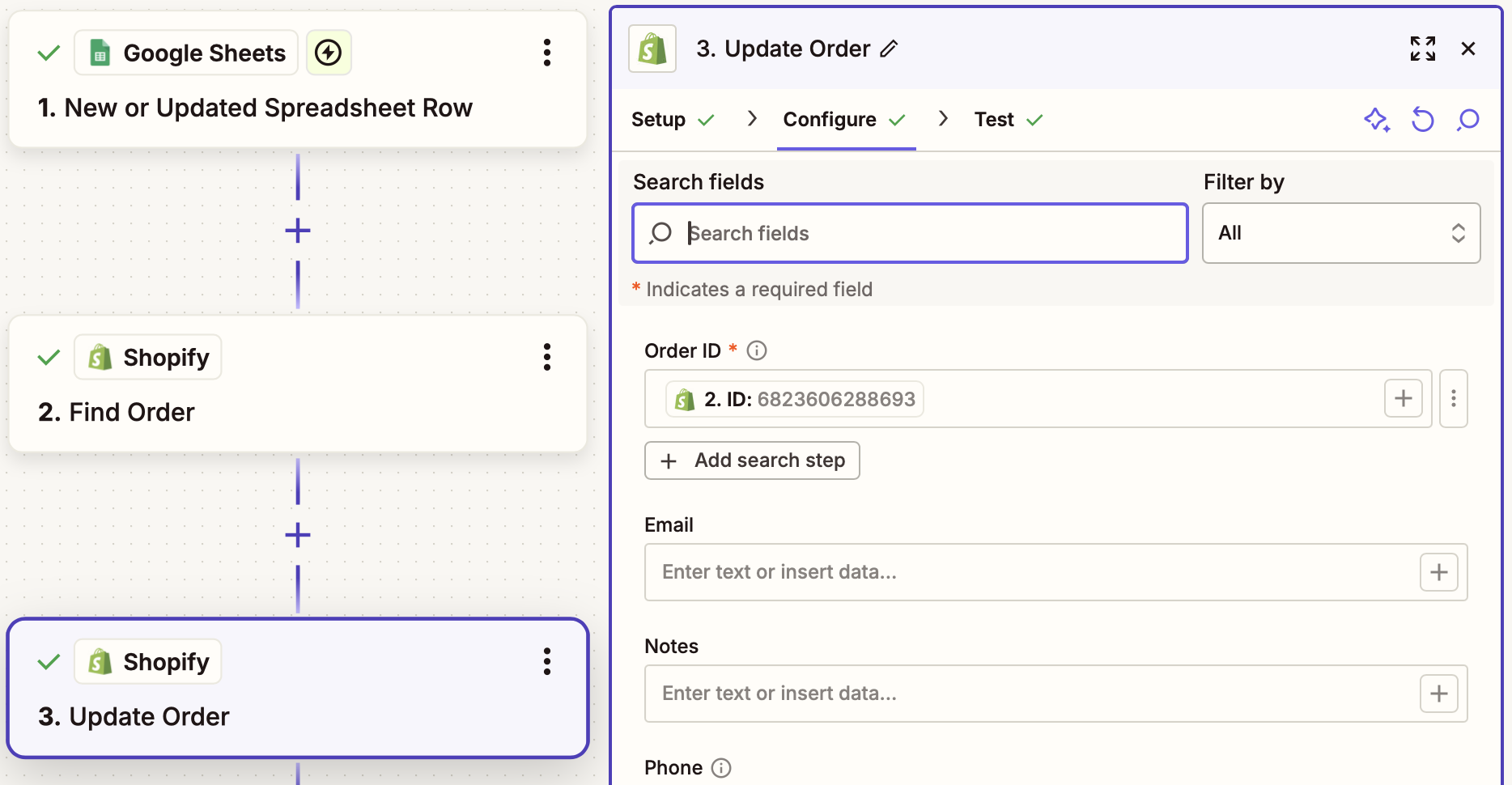Click the Shopify label on Find Order step
Viewport: 1512px width, 785px height.
[166, 357]
